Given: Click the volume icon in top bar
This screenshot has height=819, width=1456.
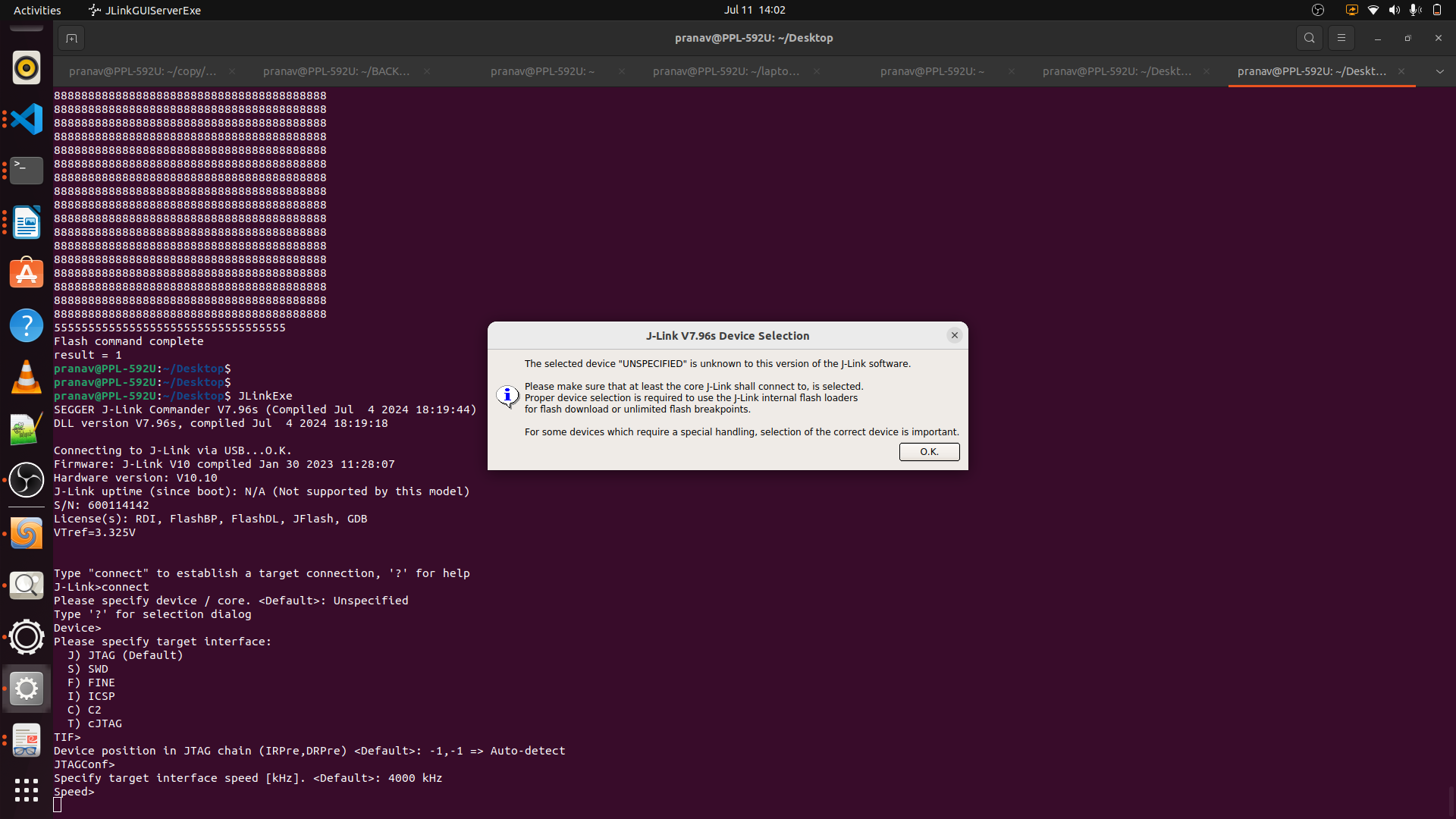Looking at the screenshot, I should point(1395,10).
